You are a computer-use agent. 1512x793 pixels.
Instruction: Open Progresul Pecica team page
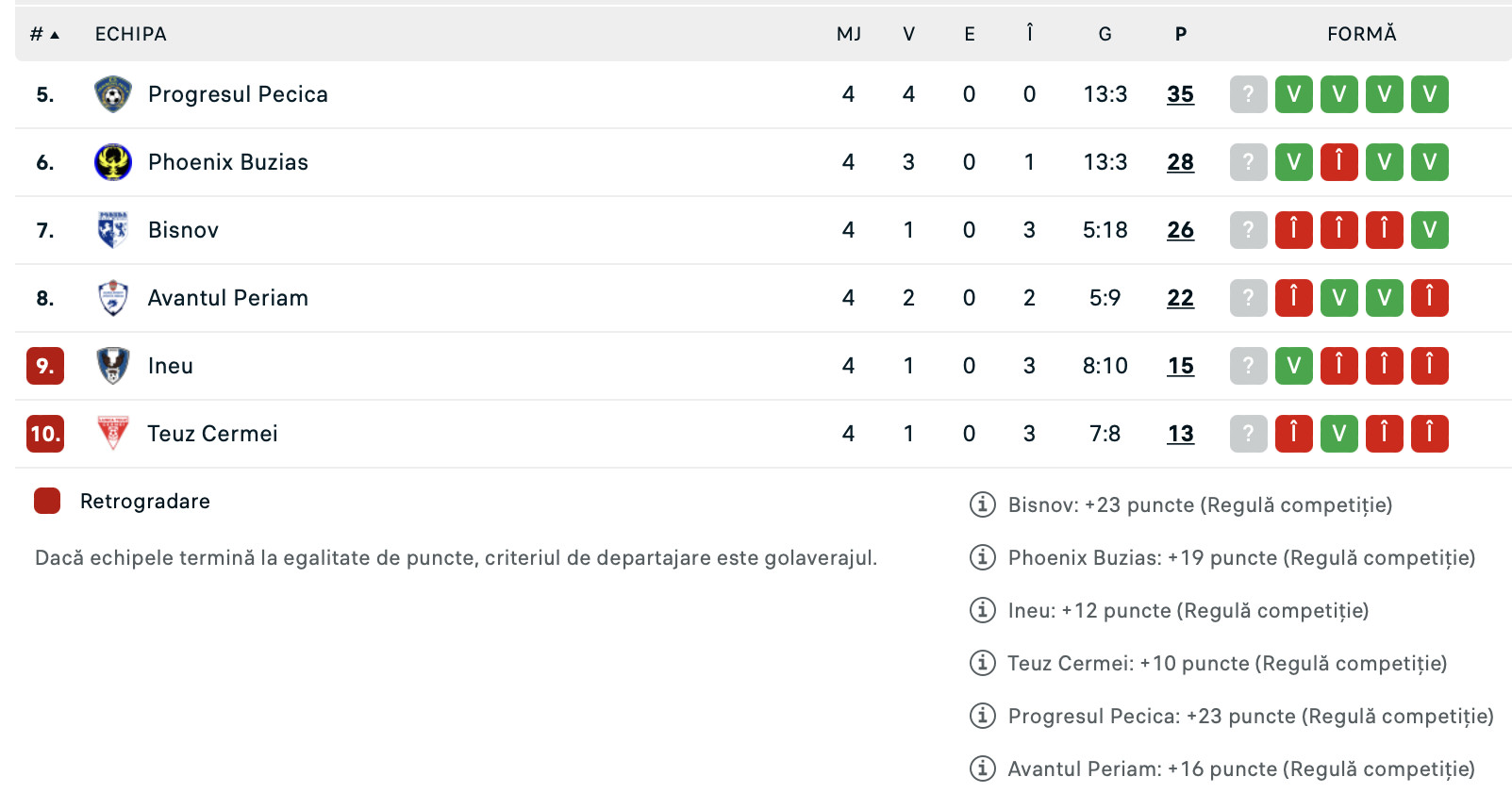coord(238,94)
